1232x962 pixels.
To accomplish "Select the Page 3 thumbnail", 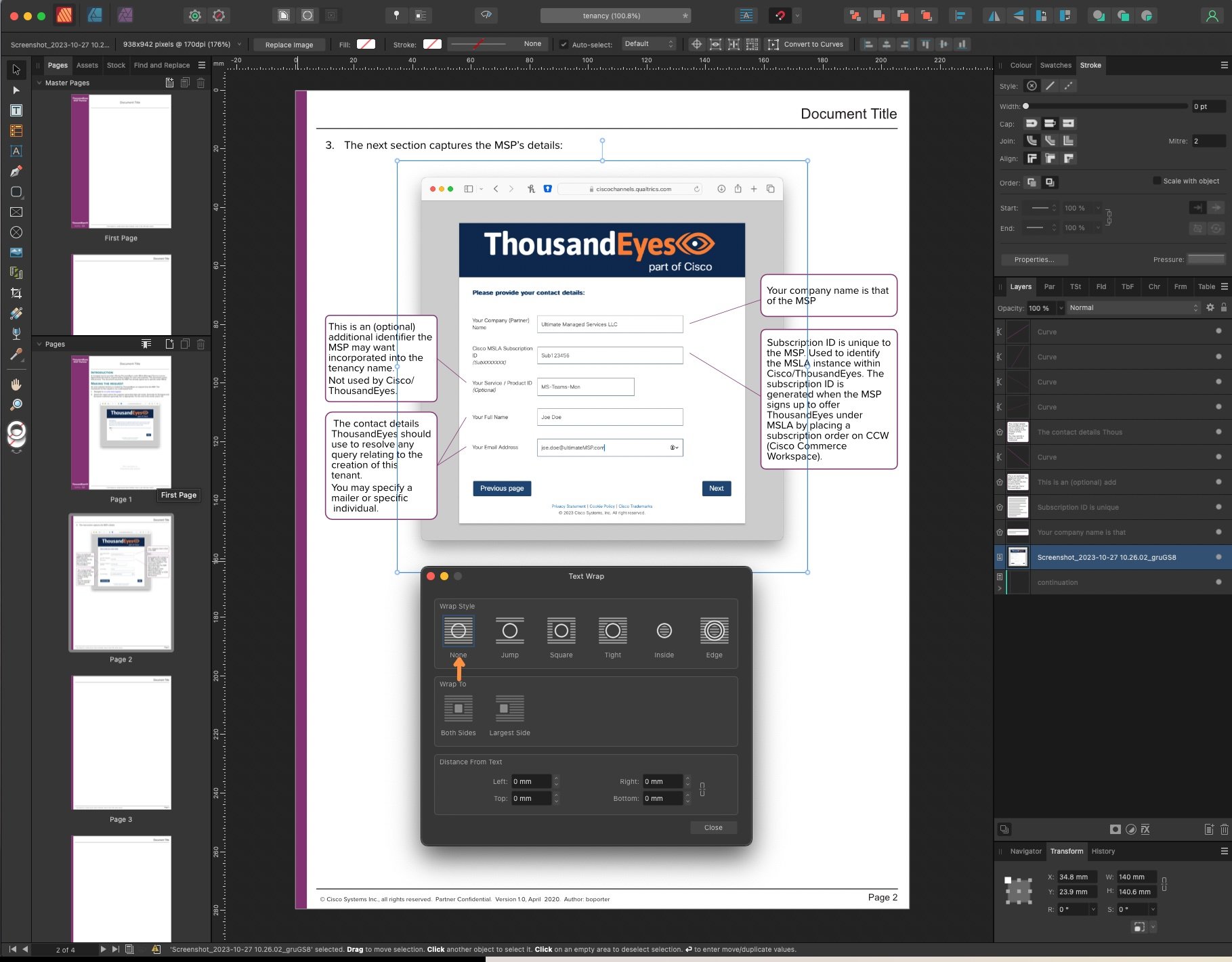I will pyautogui.click(x=121, y=742).
